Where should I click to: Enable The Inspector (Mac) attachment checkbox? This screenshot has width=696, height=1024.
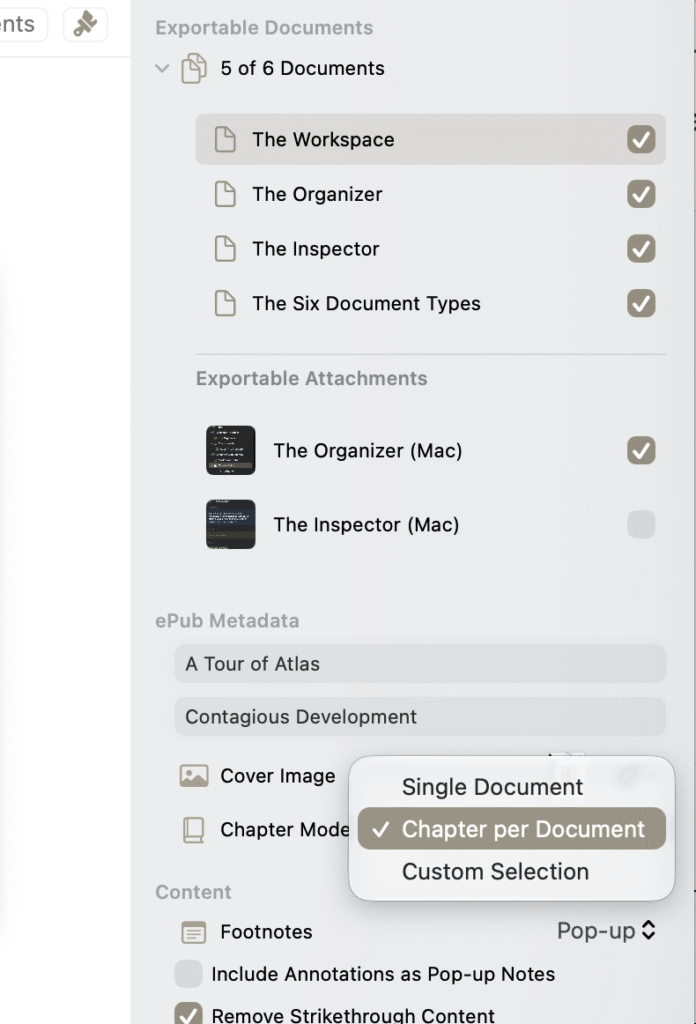point(641,524)
